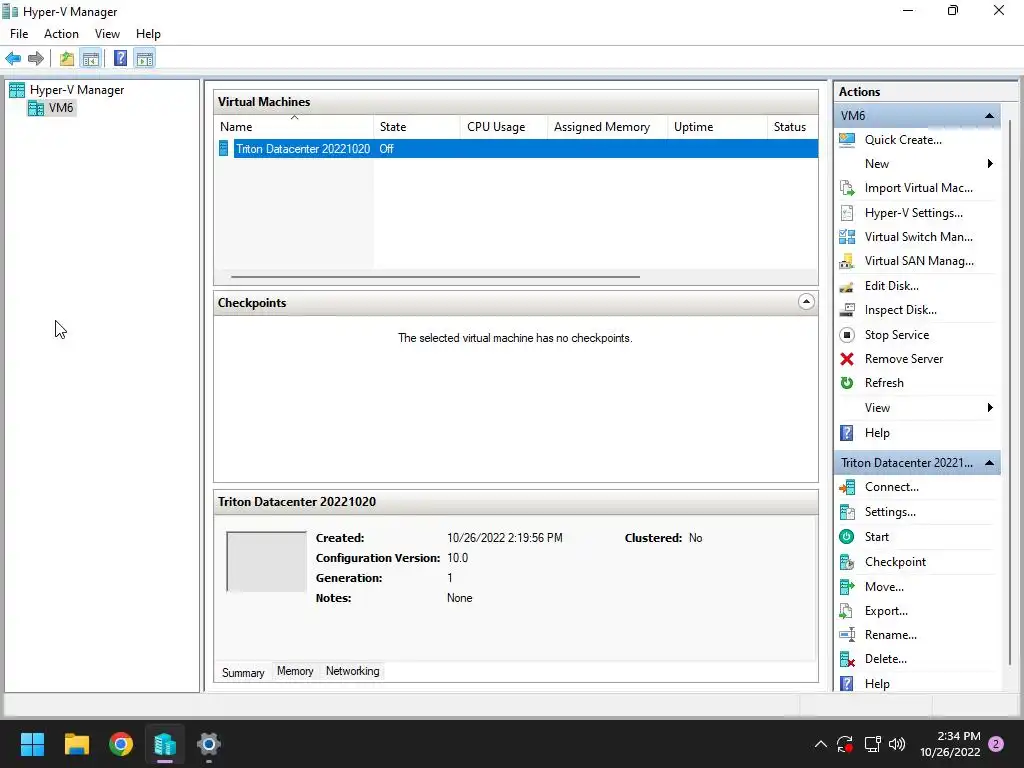Open File Explorer from taskbar
This screenshot has width=1024, height=768.
tap(76, 744)
